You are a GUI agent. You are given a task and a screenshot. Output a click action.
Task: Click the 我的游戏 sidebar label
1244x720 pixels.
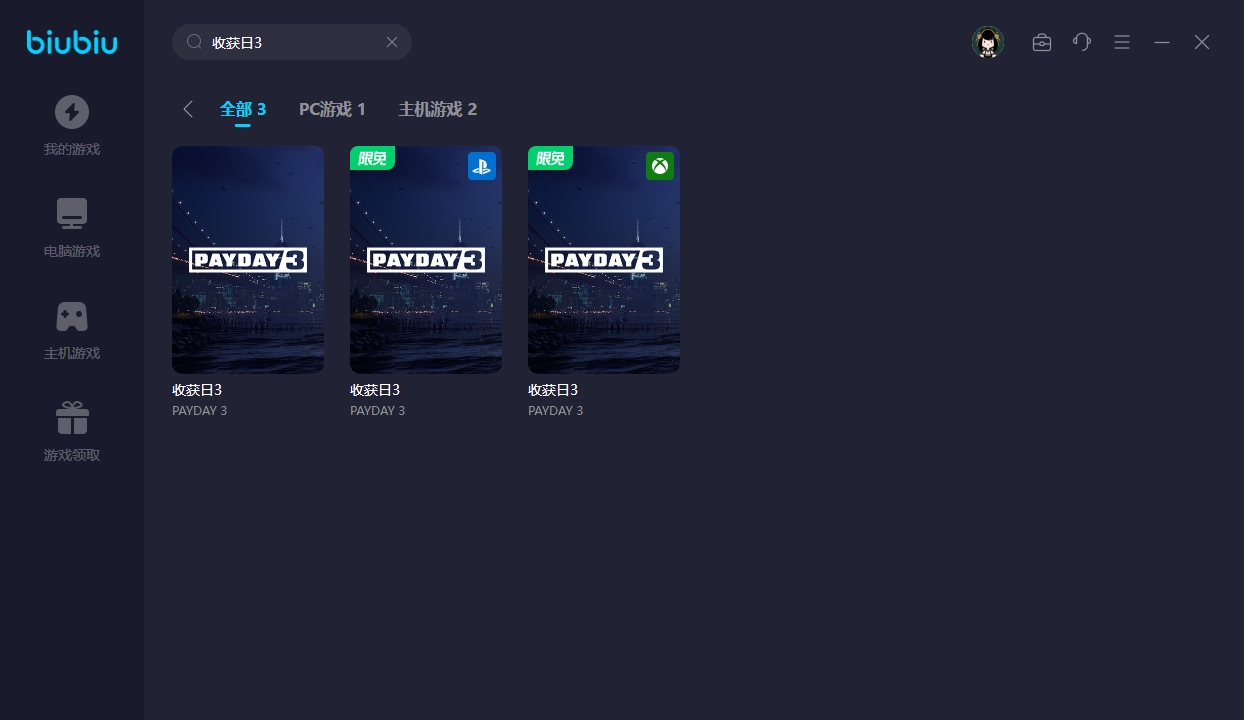(x=72, y=150)
